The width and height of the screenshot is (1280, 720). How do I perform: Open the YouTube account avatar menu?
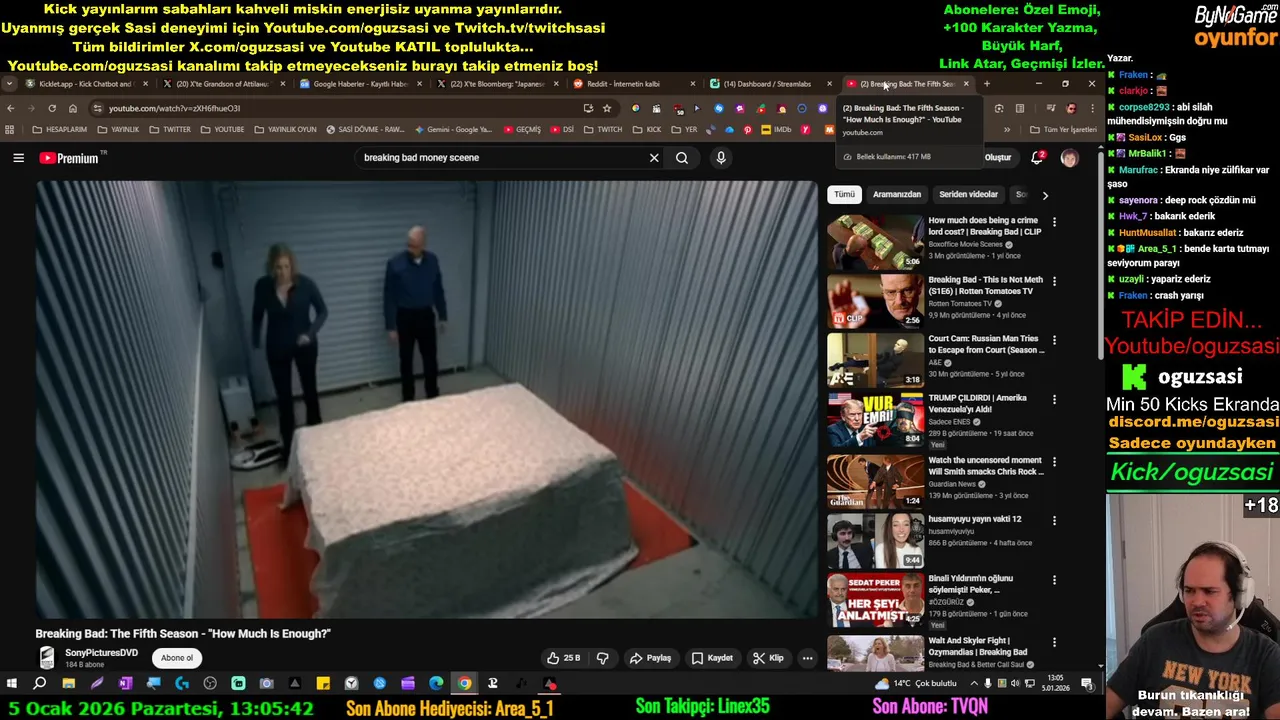click(x=1069, y=158)
